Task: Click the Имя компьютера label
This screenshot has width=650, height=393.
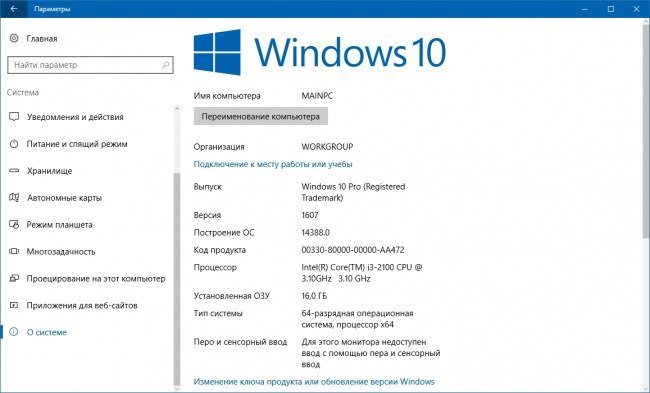Action: pos(227,96)
